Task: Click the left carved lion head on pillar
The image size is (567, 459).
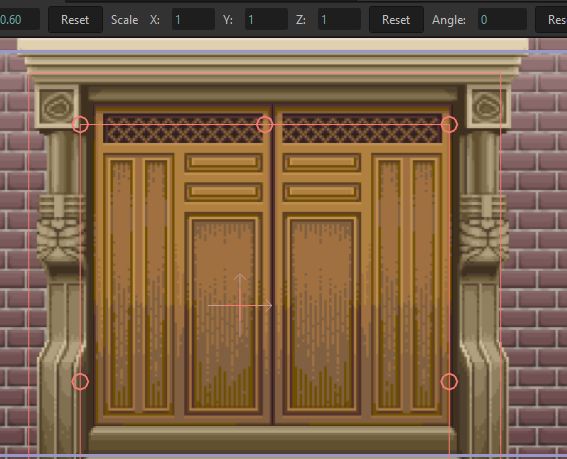Action: 60,231
